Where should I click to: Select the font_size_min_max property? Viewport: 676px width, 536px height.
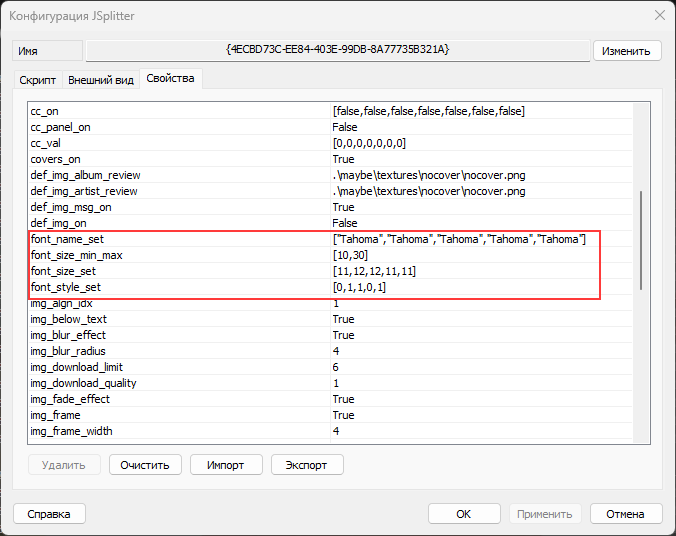[77, 255]
